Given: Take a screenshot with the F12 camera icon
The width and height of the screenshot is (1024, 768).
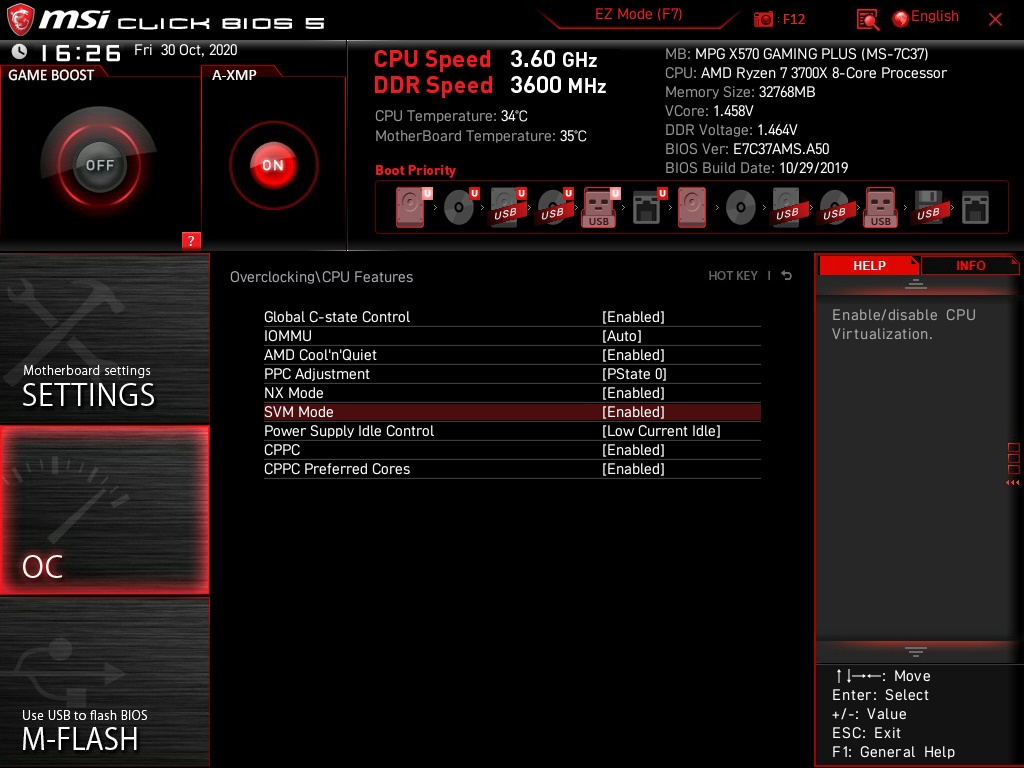Looking at the screenshot, I should (x=763, y=19).
